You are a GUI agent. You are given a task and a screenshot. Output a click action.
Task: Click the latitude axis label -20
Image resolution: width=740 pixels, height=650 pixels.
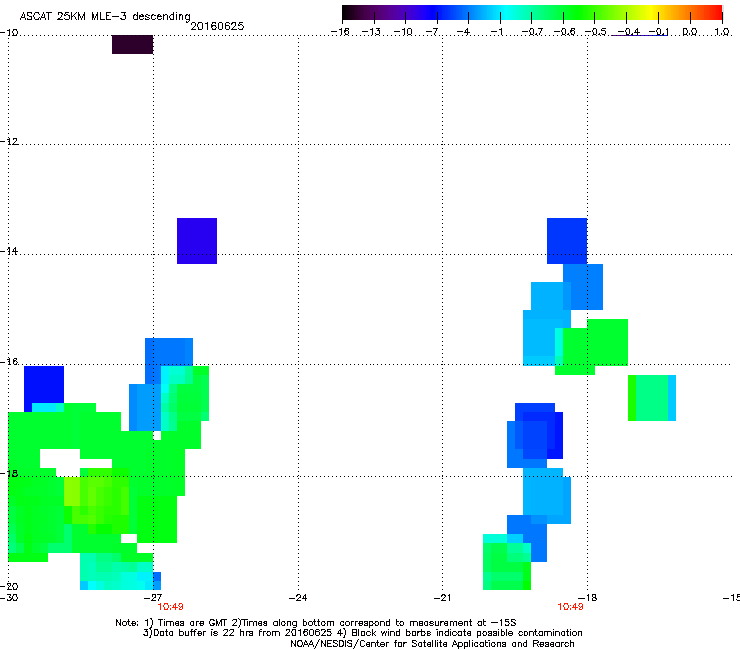click(x=9, y=586)
